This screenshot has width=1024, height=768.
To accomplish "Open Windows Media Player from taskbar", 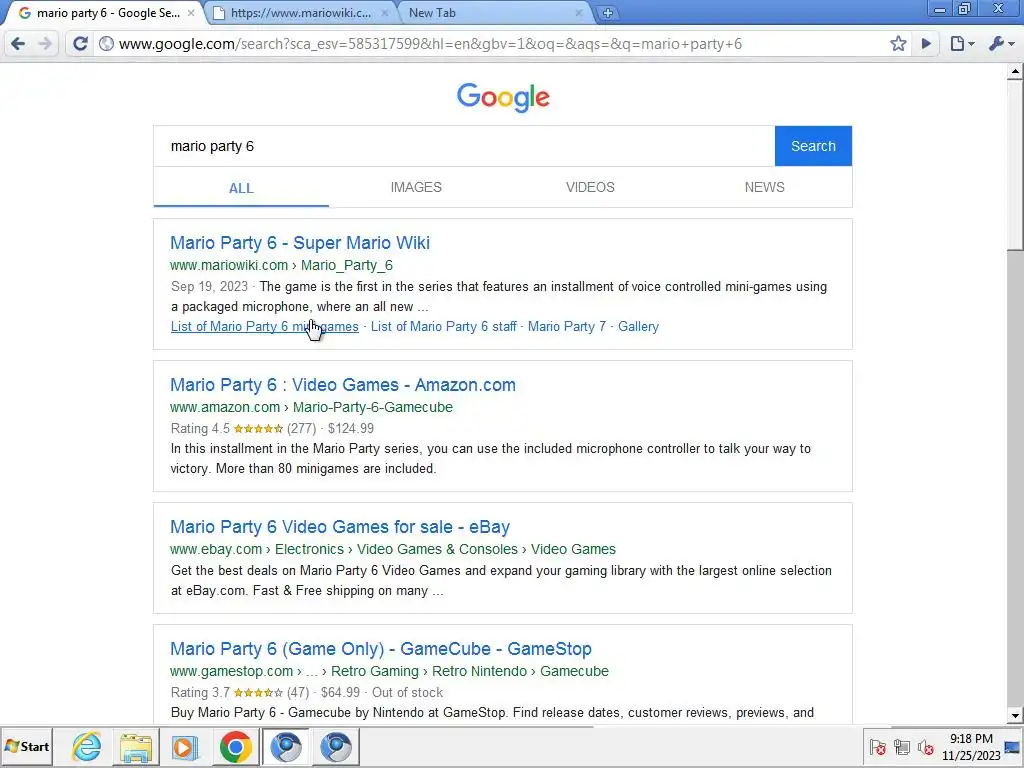I will (x=185, y=746).
